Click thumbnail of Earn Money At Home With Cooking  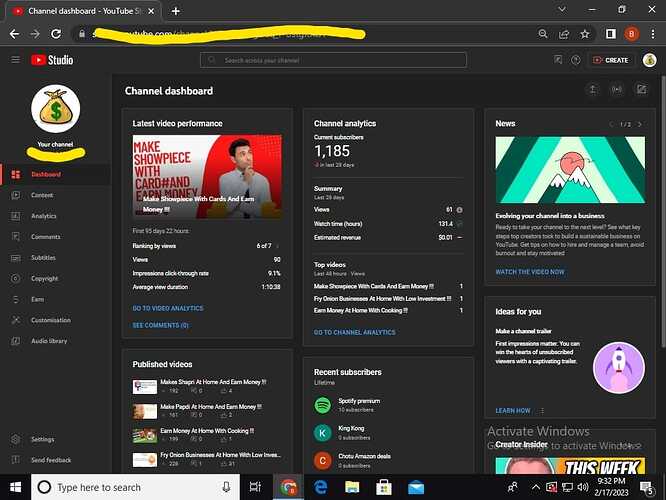(x=144, y=435)
